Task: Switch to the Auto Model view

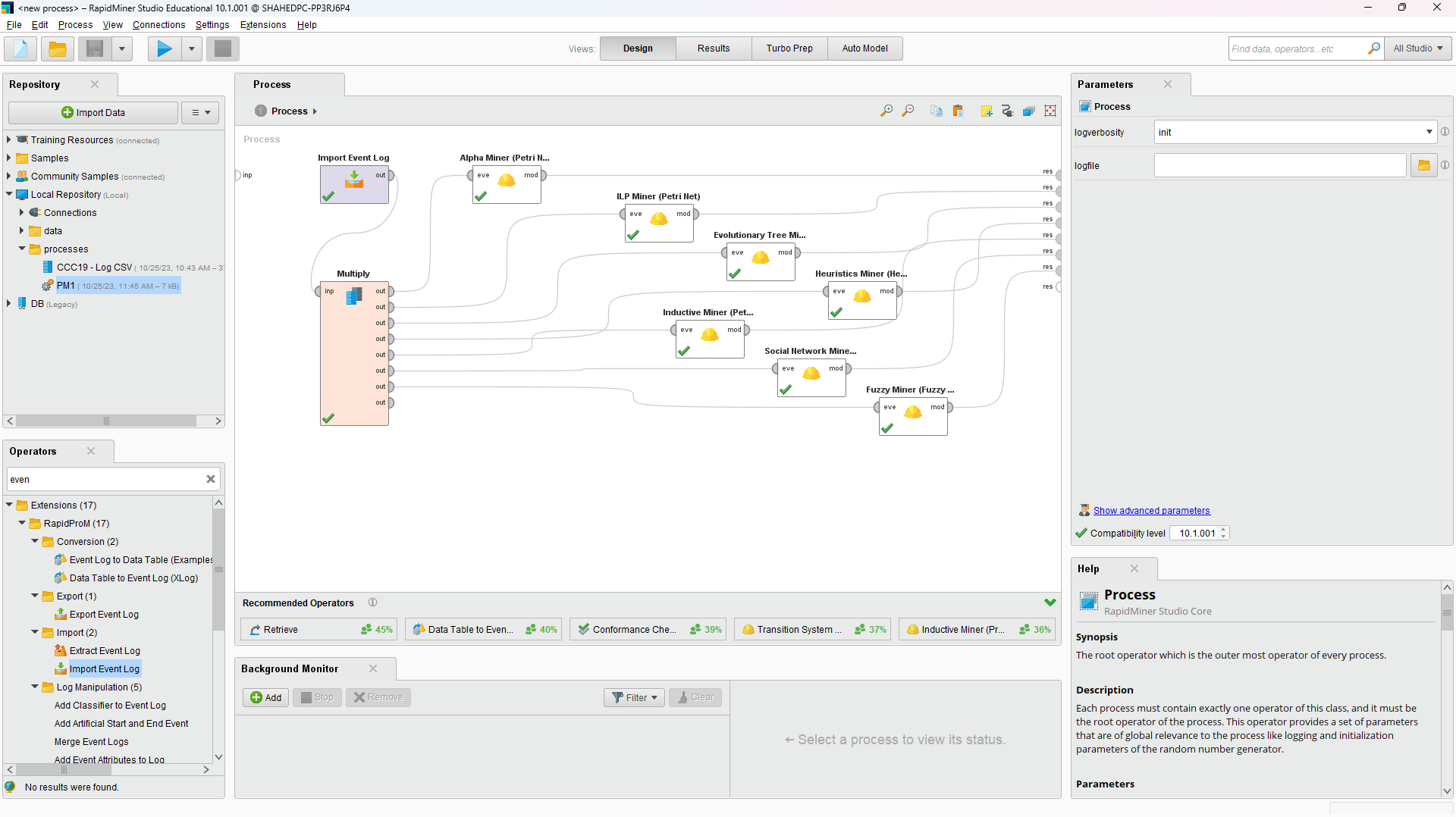Action: click(864, 49)
